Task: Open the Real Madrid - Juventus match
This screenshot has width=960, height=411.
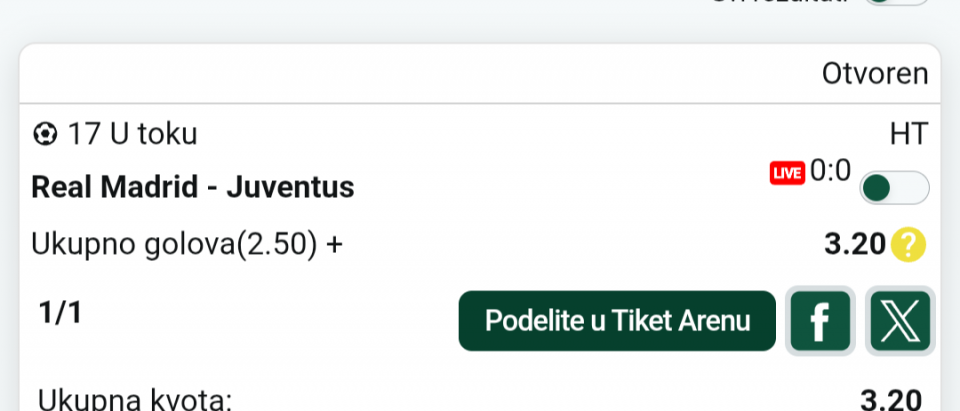Action: pos(193,187)
